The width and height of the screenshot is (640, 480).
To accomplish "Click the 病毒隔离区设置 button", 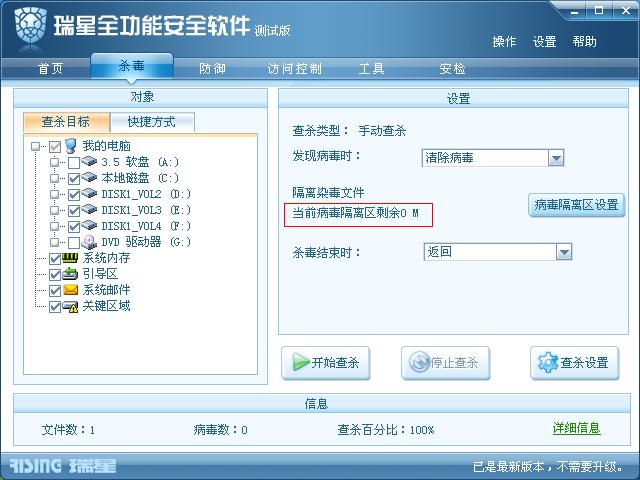I will click(x=576, y=204).
